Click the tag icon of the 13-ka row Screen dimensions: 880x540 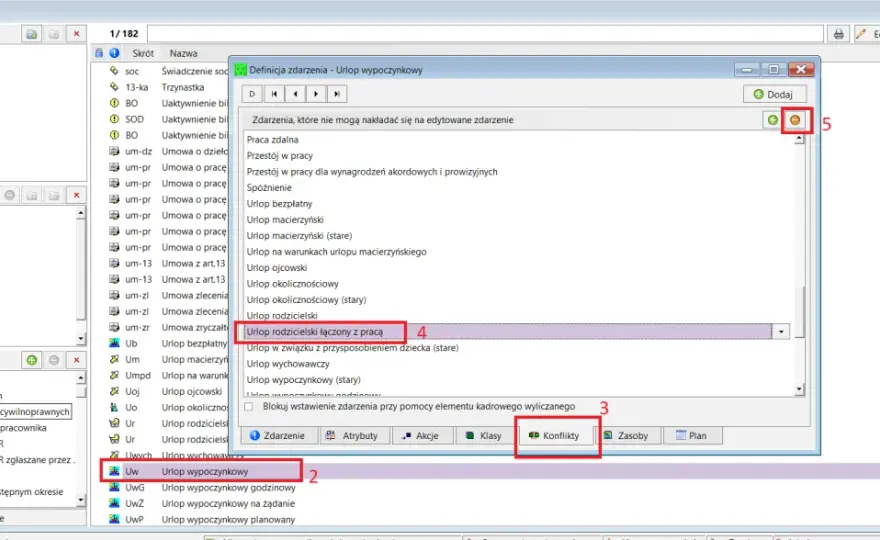pyautogui.click(x=114, y=87)
